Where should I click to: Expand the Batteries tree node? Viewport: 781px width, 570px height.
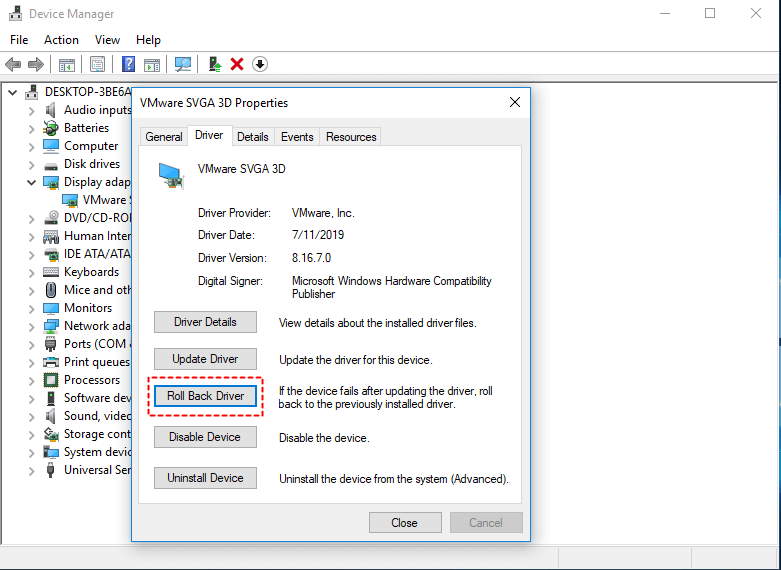pyautogui.click(x=31, y=129)
